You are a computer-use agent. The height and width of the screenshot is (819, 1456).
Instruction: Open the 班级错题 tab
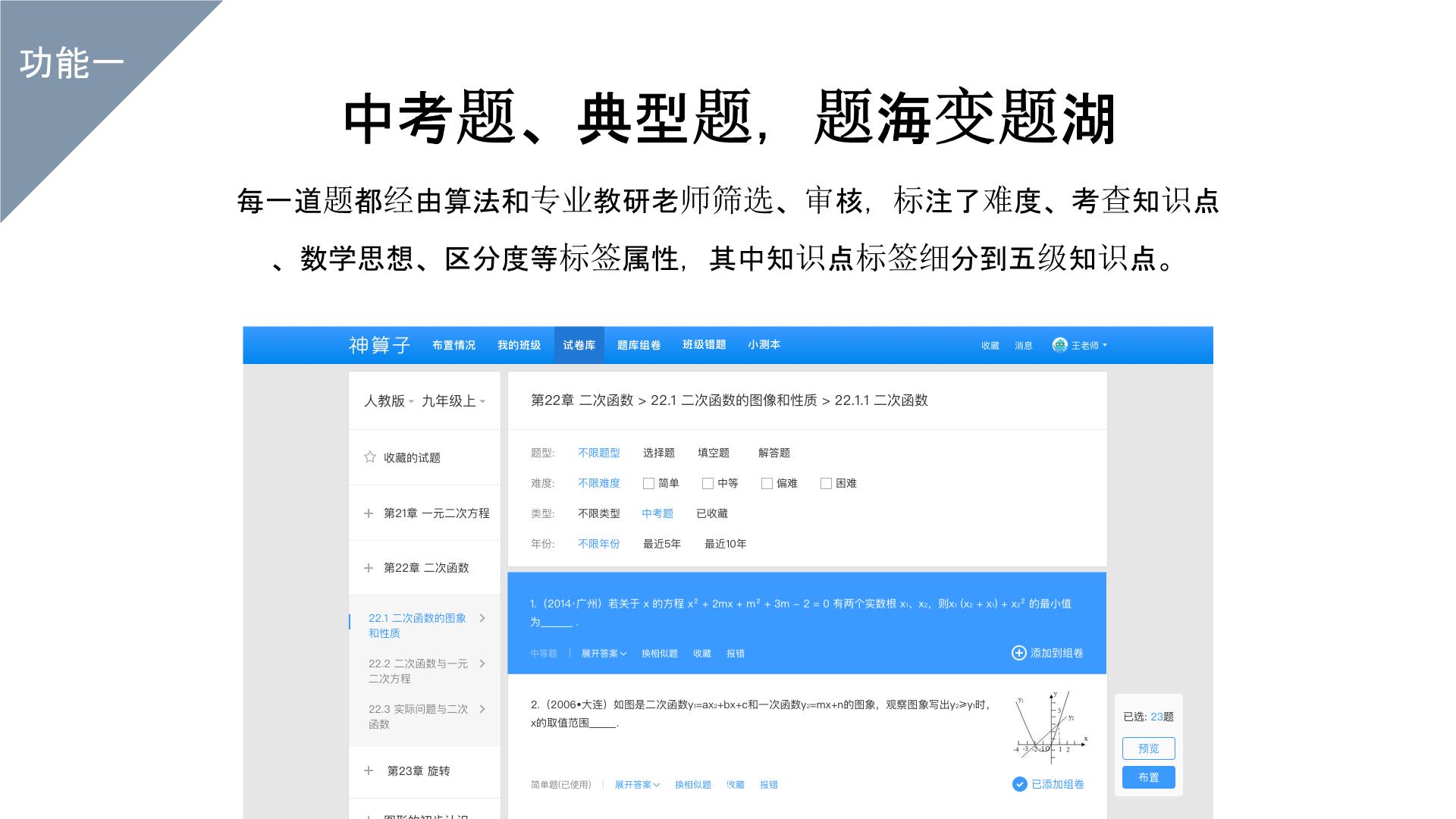point(704,345)
